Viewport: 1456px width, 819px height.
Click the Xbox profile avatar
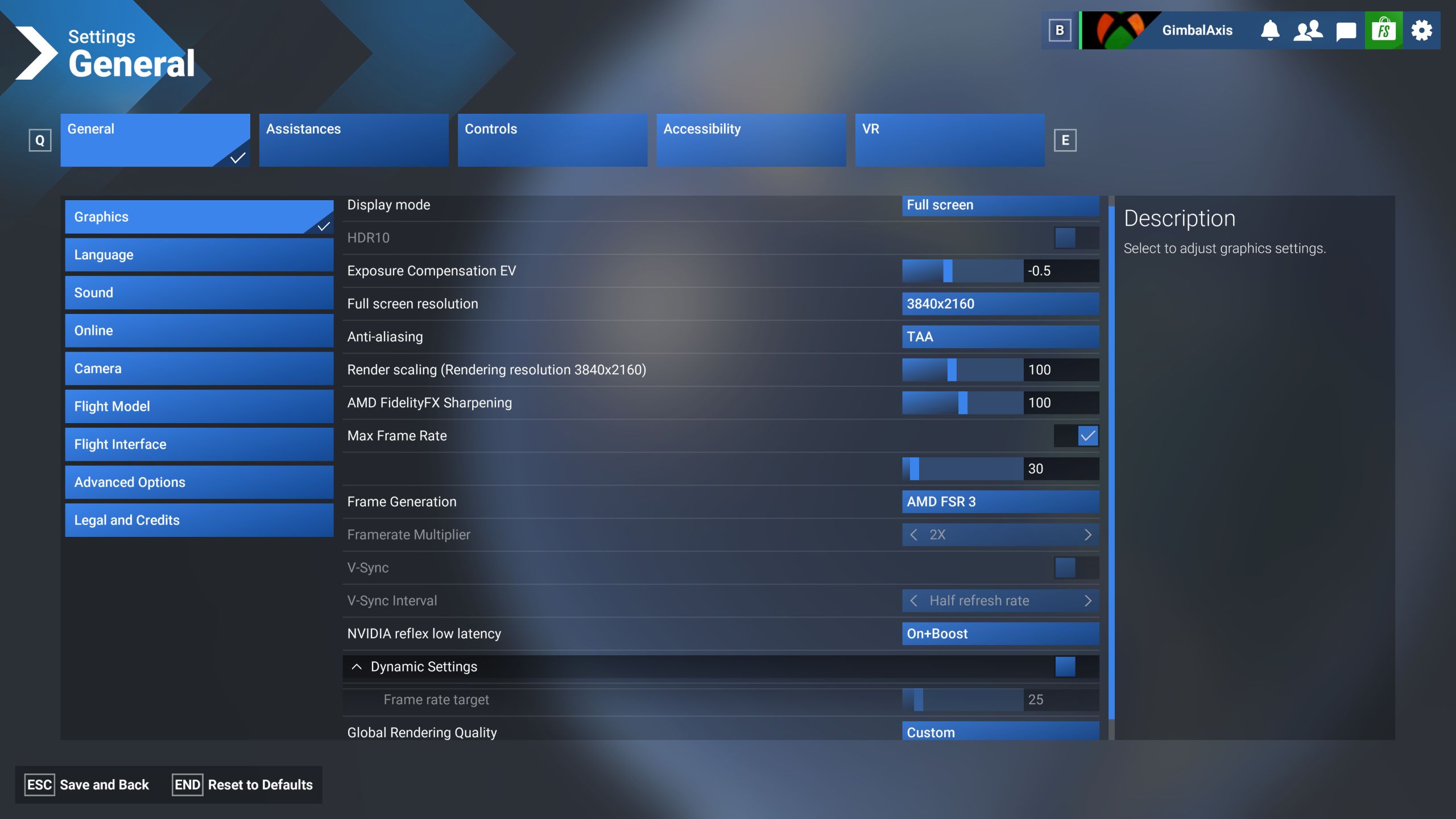pyautogui.click(x=1119, y=30)
